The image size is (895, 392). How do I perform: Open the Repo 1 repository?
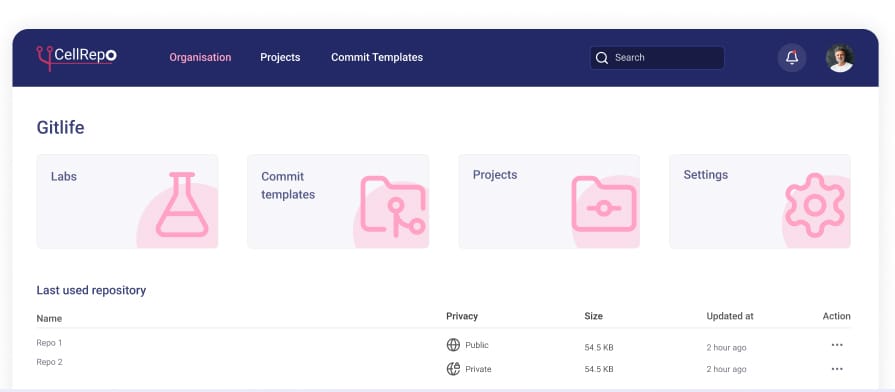(x=50, y=343)
